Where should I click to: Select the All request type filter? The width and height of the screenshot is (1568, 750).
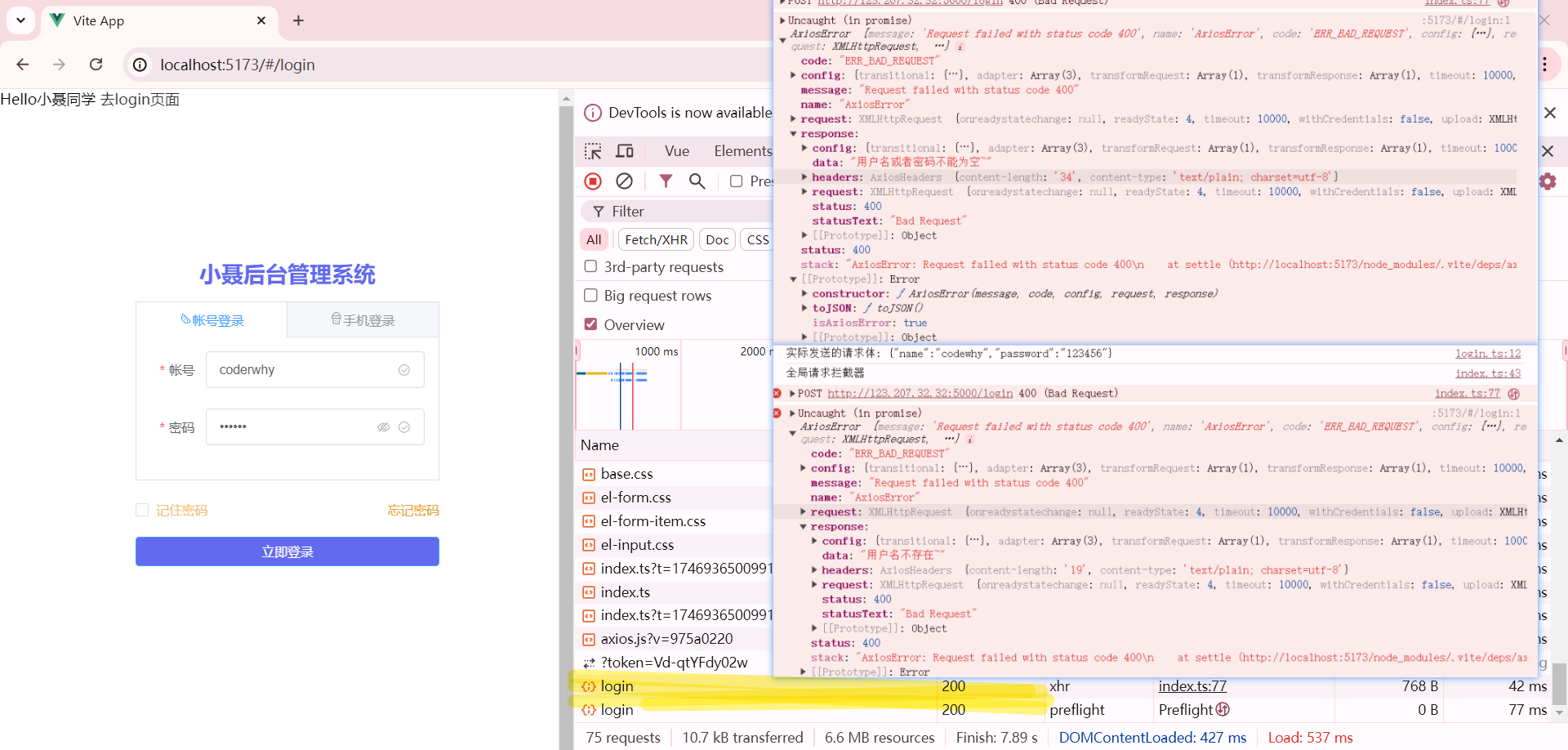[x=594, y=239]
